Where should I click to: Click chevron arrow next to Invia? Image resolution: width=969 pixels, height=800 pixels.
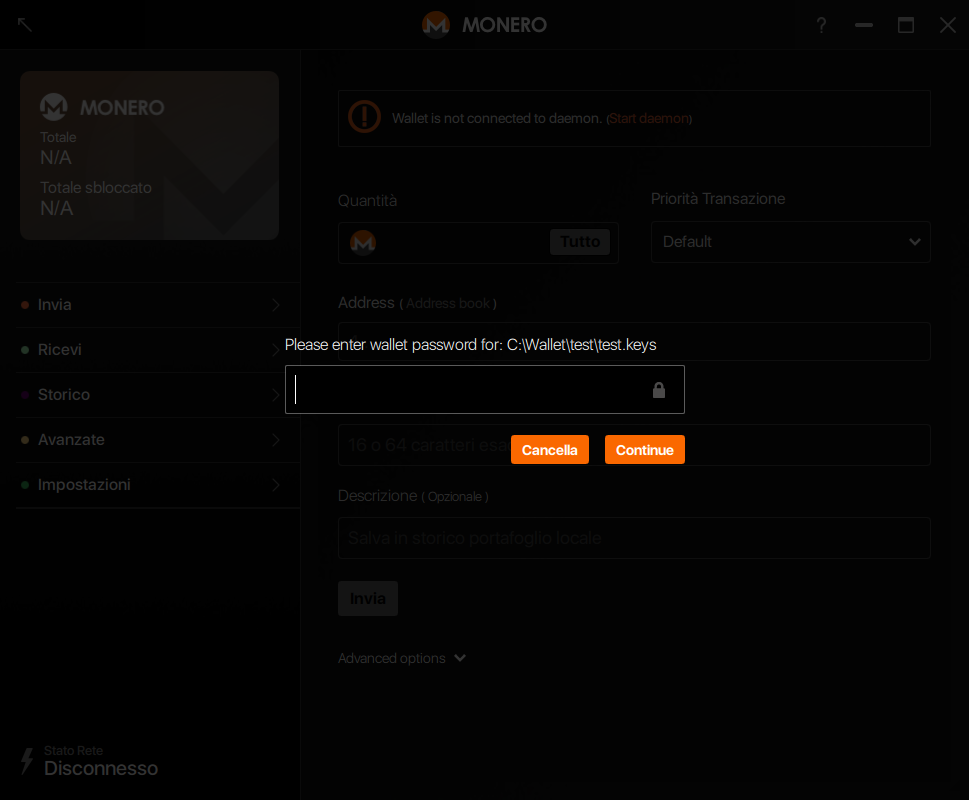click(276, 305)
